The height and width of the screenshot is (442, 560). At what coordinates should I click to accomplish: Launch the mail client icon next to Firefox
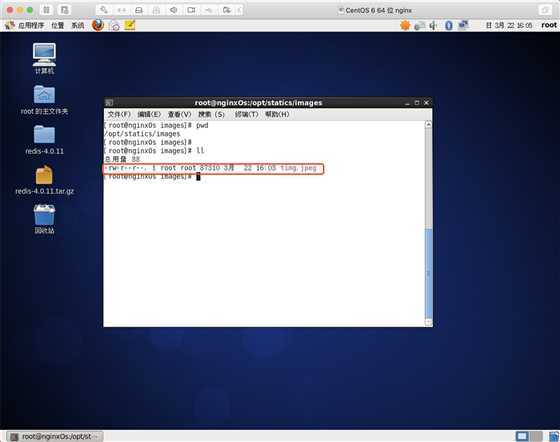coord(115,25)
